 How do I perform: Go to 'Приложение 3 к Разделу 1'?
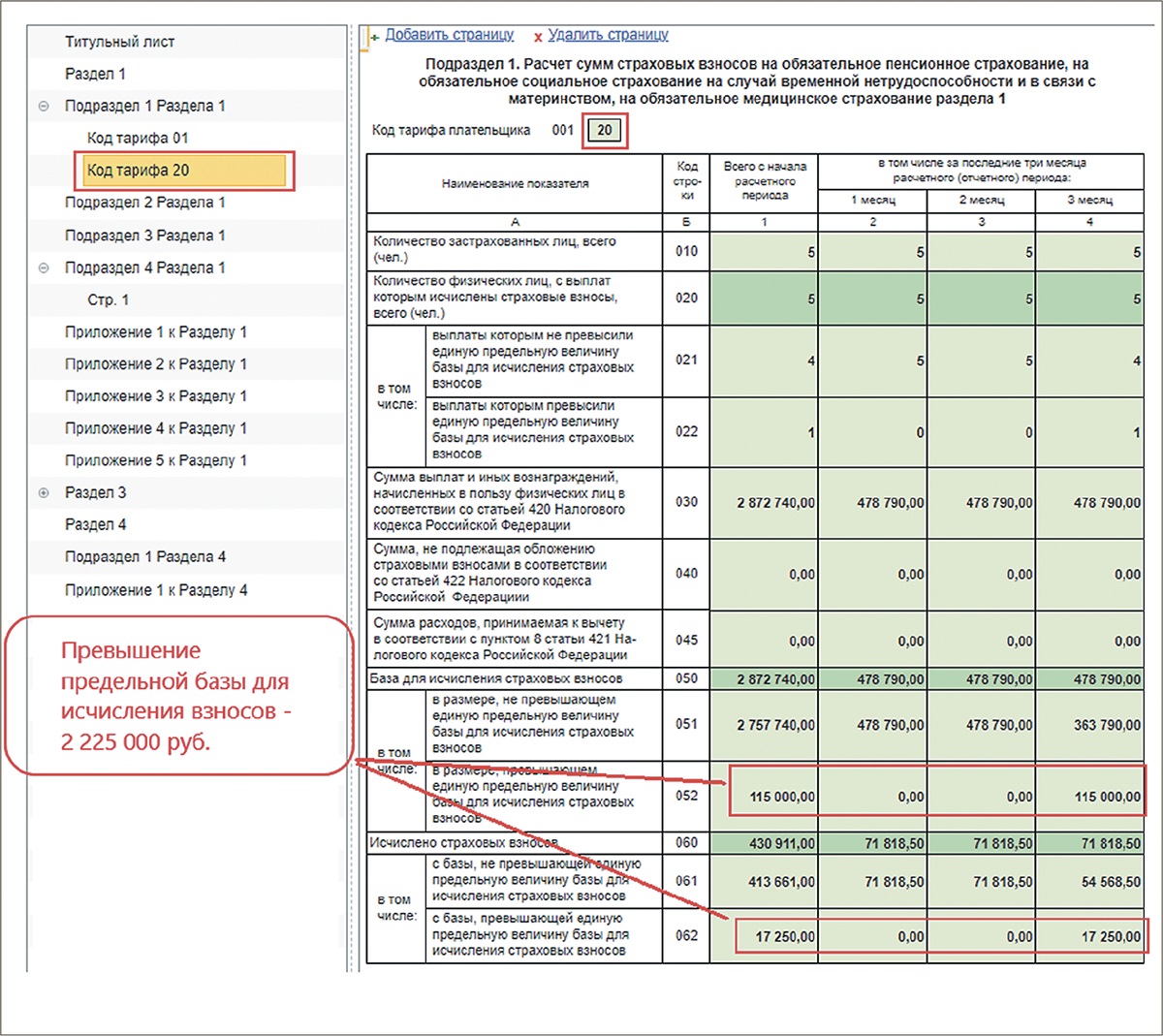(x=155, y=396)
